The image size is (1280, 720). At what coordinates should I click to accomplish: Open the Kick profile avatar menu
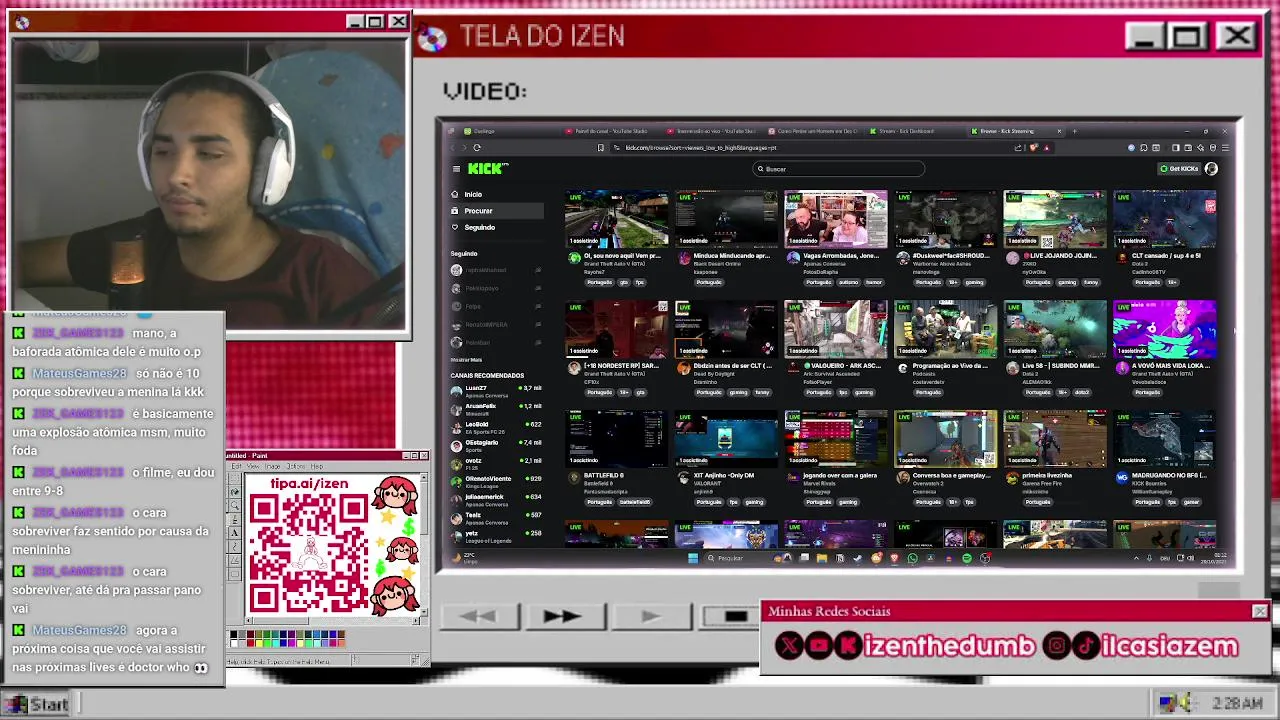[x=1211, y=169]
